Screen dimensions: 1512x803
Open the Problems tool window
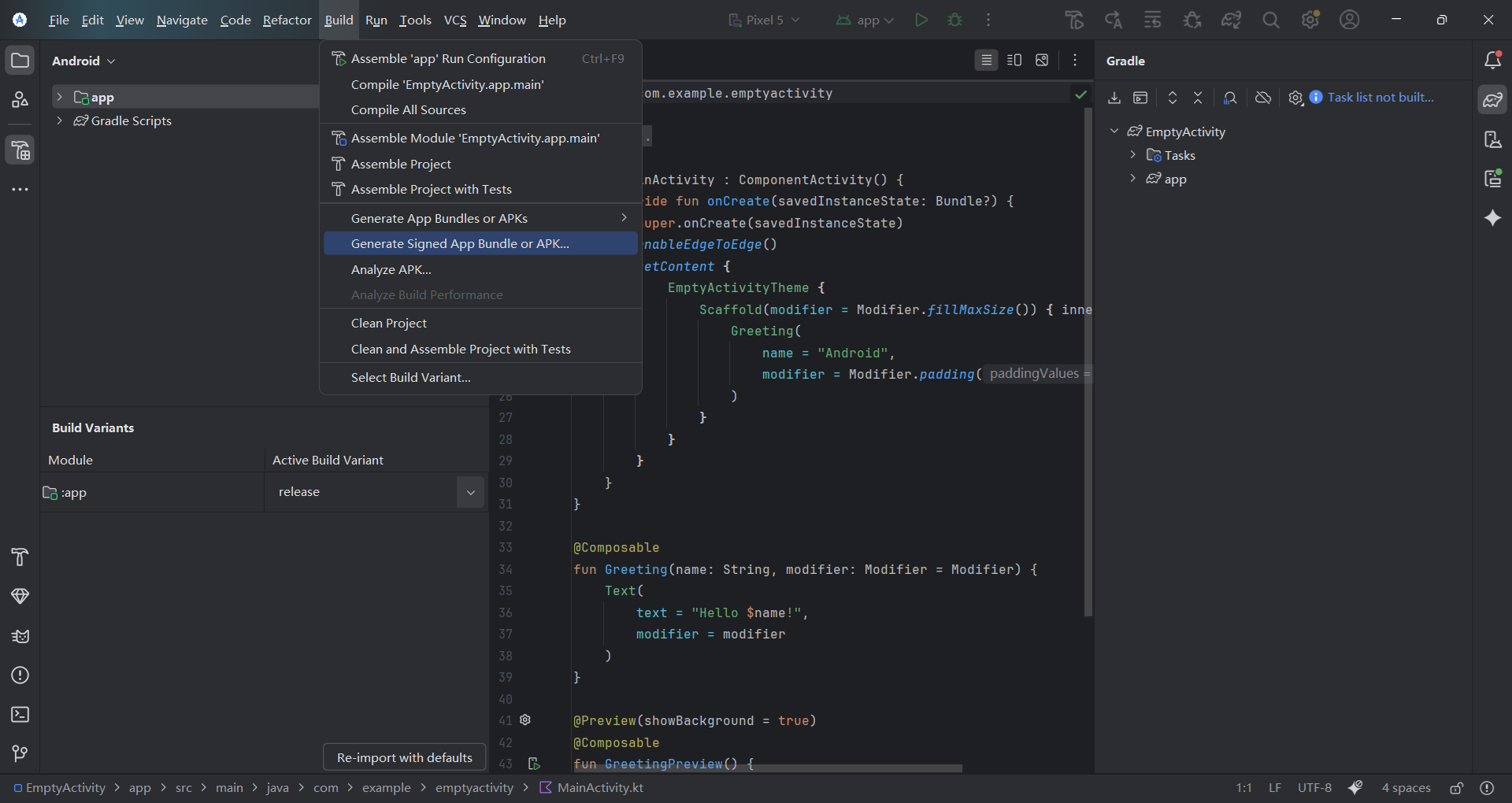20,675
